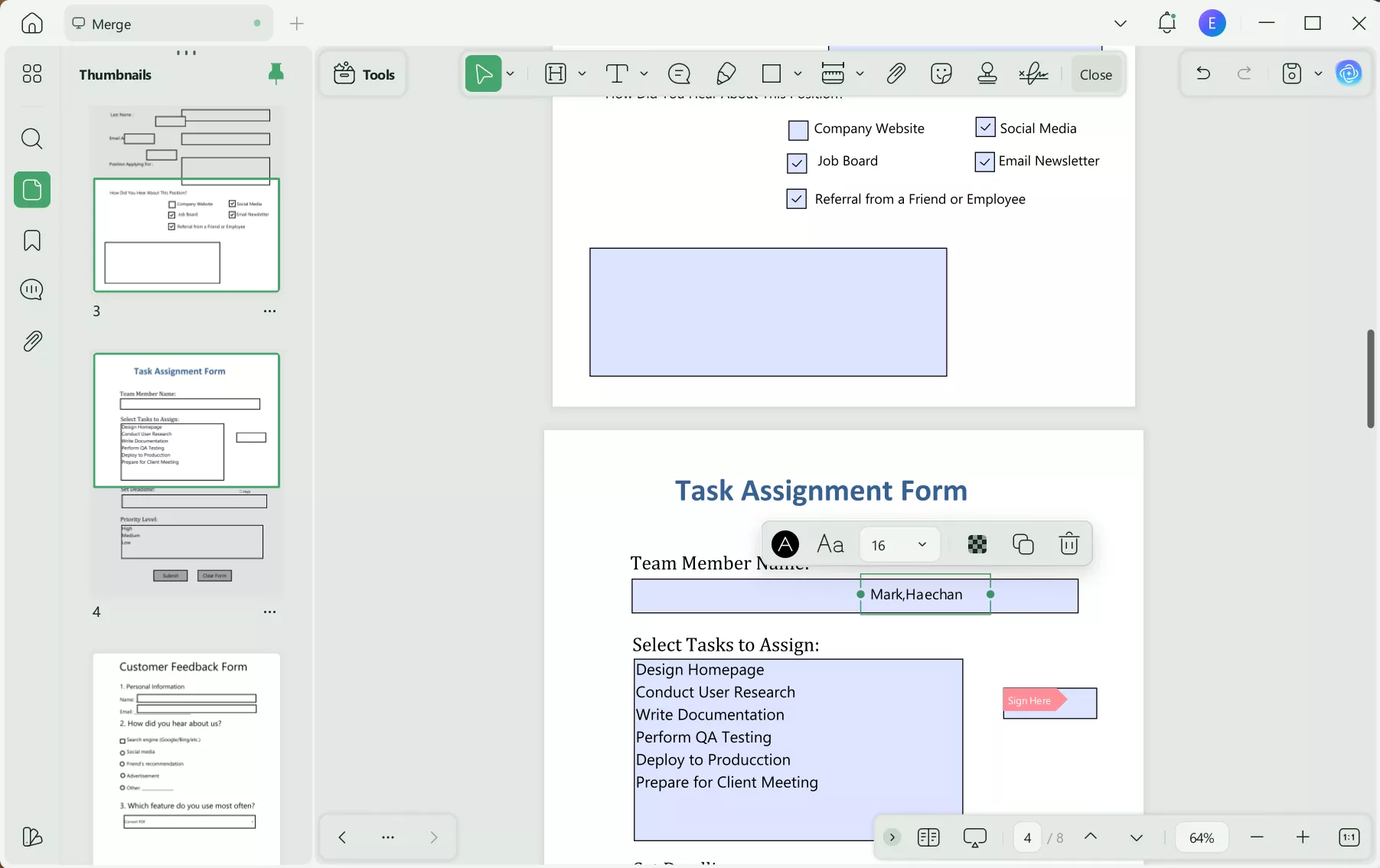The height and width of the screenshot is (868, 1380).
Task: Pin the Thumbnails panel
Action: pyautogui.click(x=276, y=73)
